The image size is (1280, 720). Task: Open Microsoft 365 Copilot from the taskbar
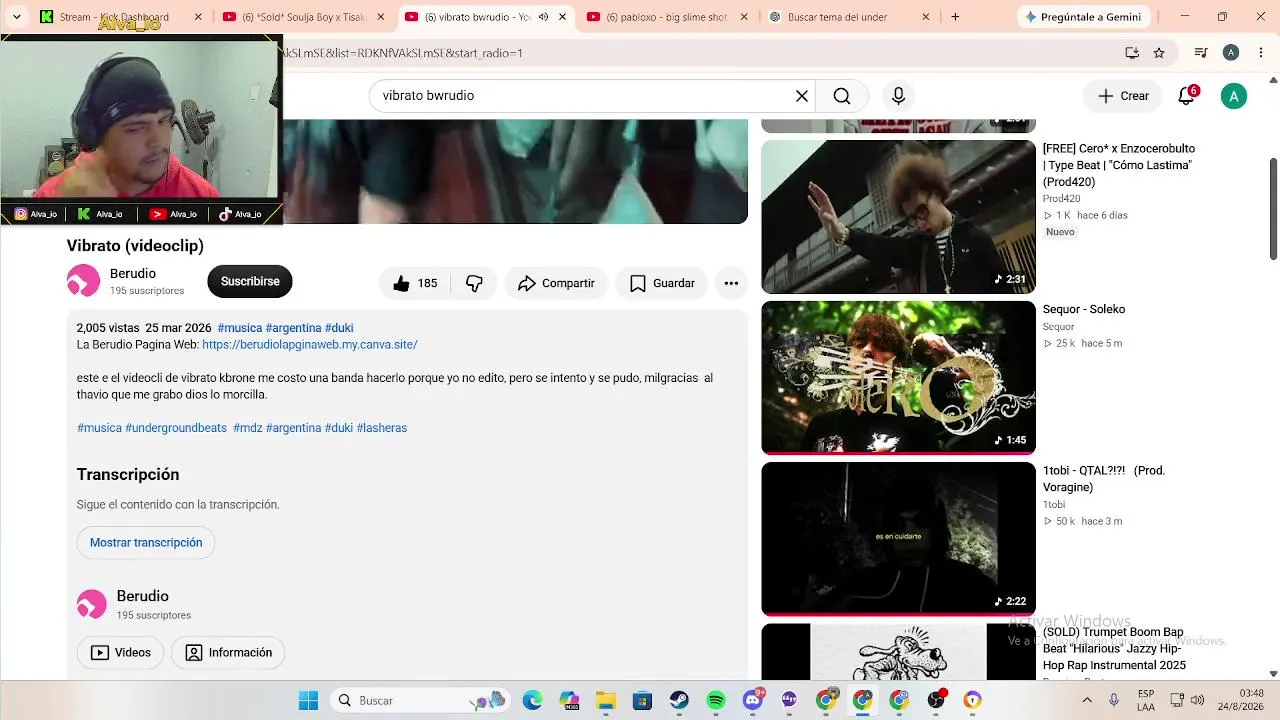pos(569,700)
